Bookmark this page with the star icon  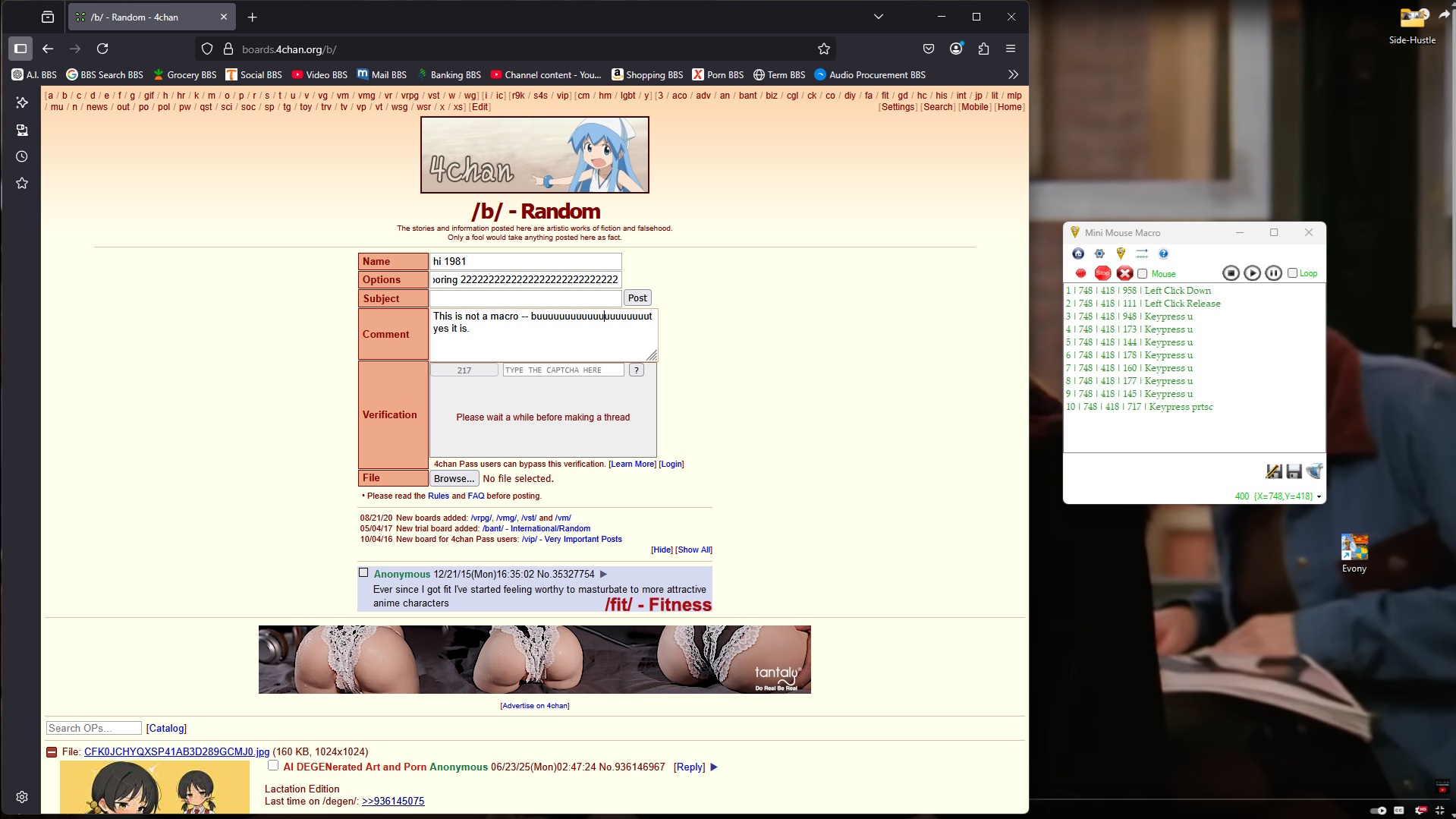click(824, 49)
